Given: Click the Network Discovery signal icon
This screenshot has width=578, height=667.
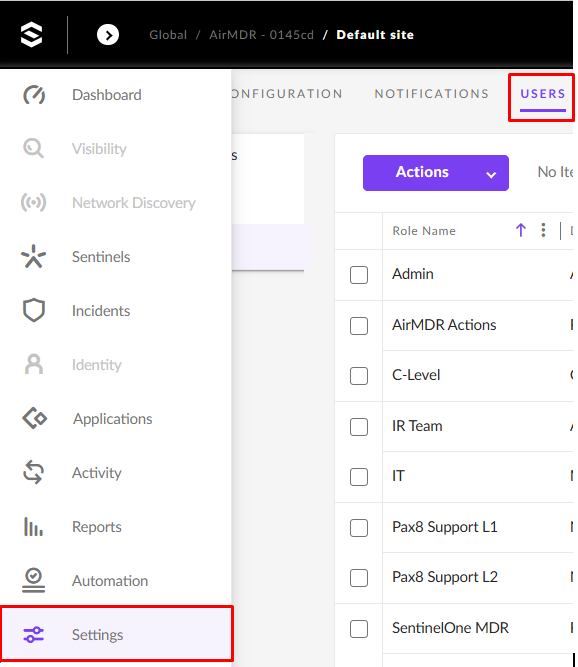Looking at the screenshot, I should pos(34,202).
